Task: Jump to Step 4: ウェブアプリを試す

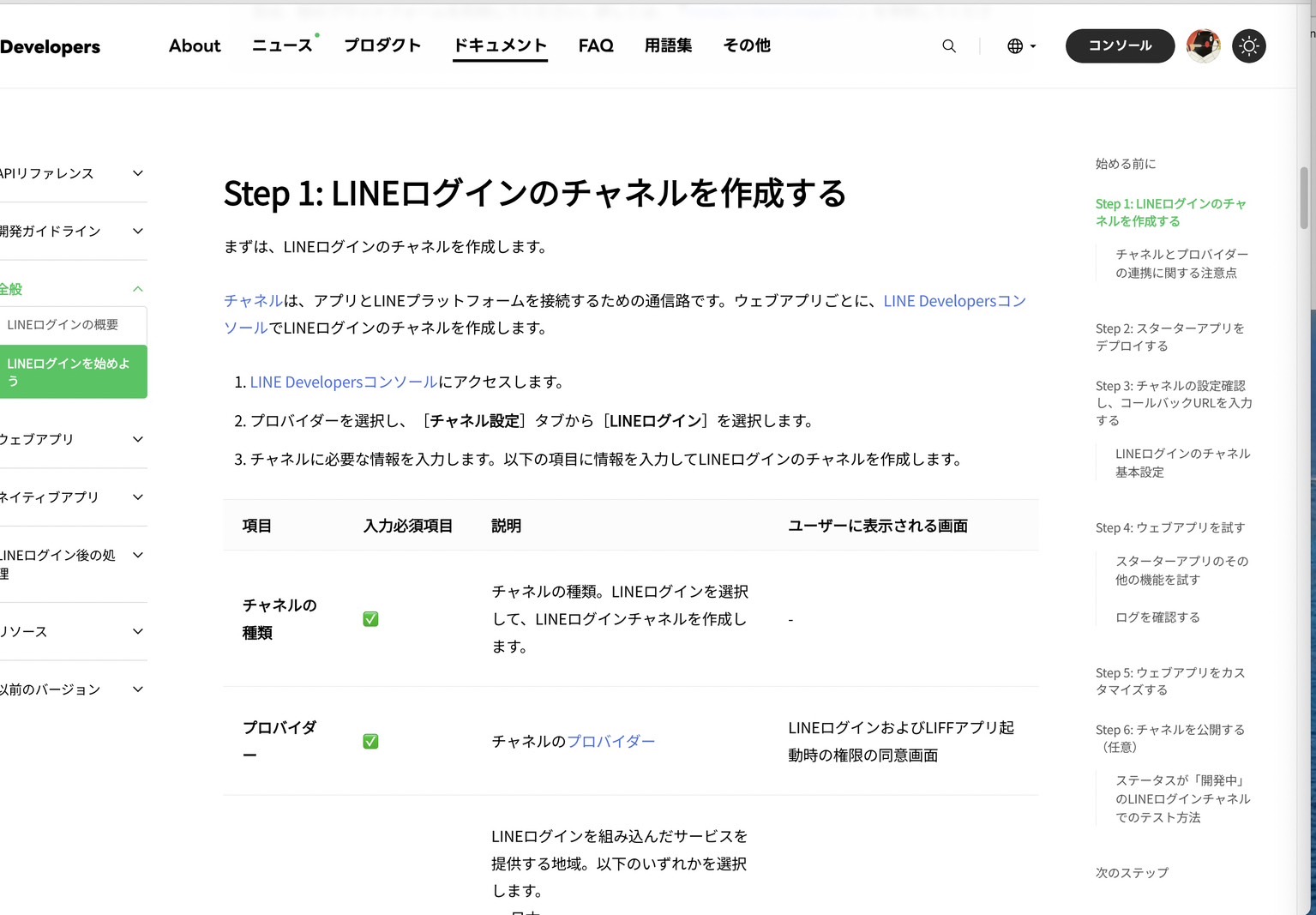Action: tap(1170, 528)
